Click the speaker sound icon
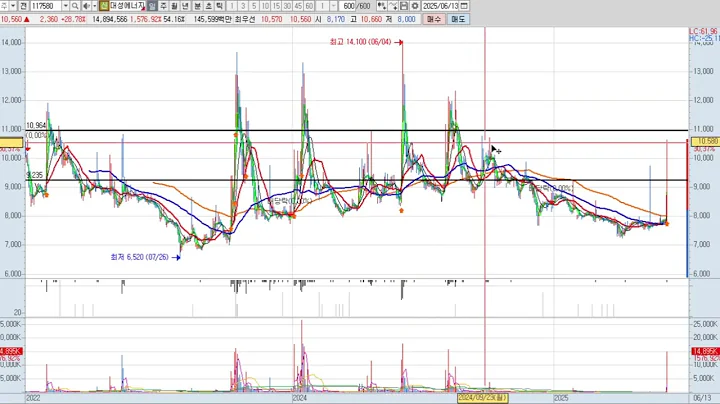Image resolution: width=720 pixels, height=404 pixels. pyautogui.click(x=86, y=6)
